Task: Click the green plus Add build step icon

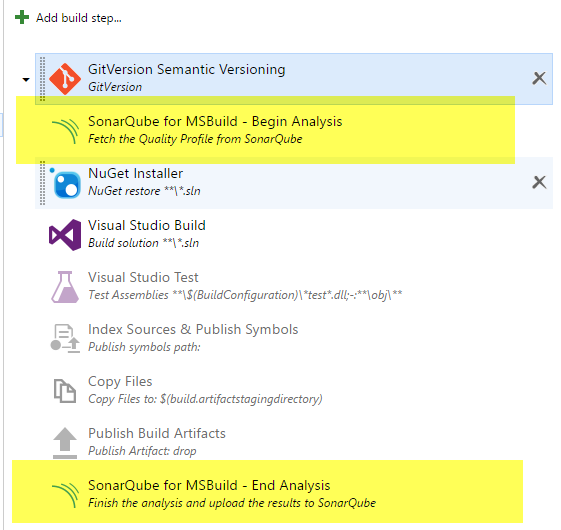Action: tap(22, 17)
